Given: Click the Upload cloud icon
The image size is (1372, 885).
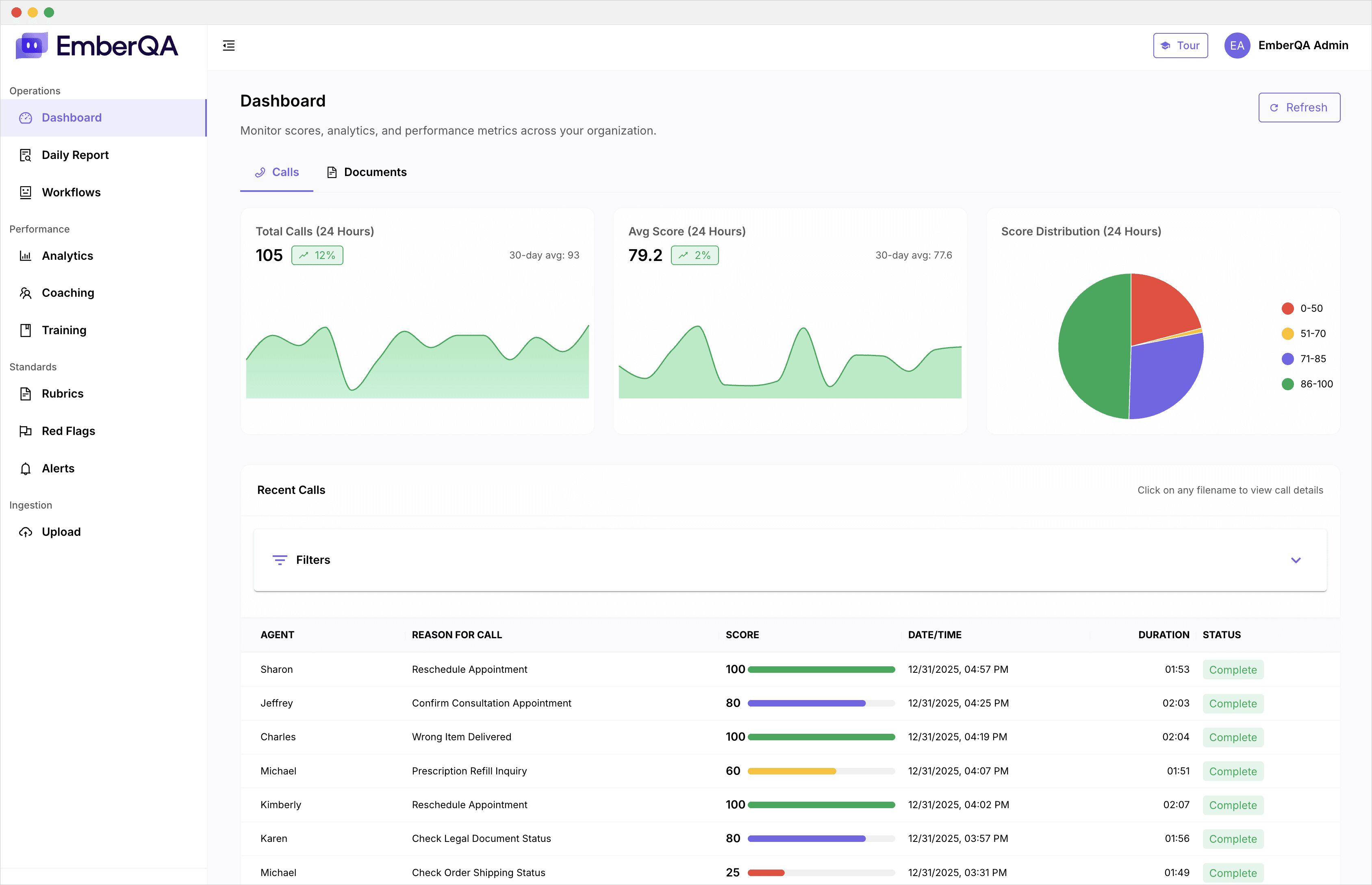Looking at the screenshot, I should pyautogui.click(x=25, y=532).
